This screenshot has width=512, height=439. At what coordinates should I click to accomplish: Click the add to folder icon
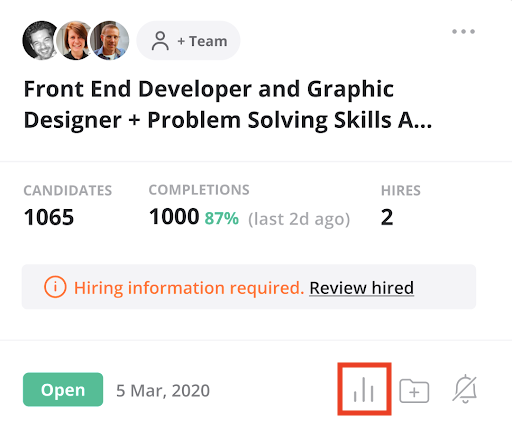pos(414,391)
